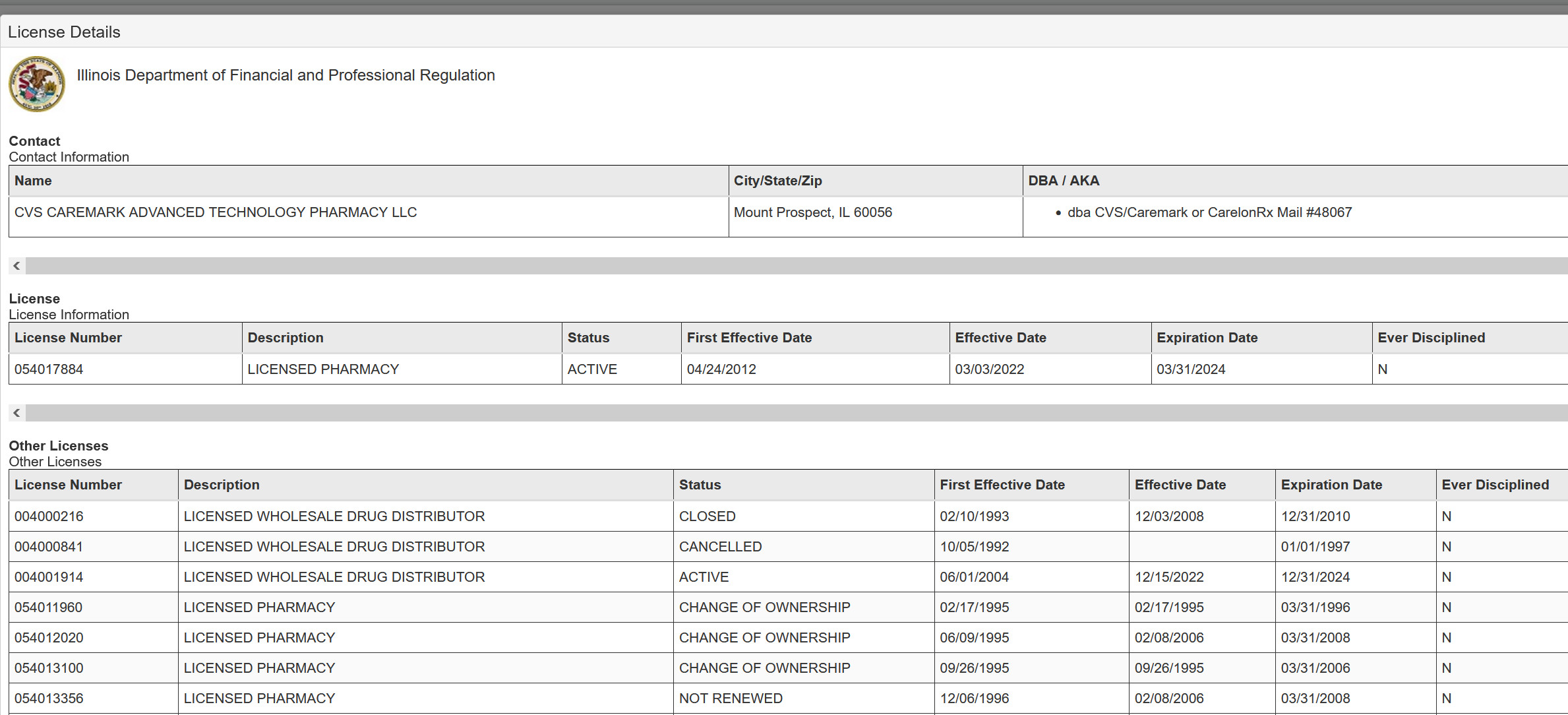1568x715 pixels.
Task: Click expiration date 03/31/1996
Action: 1315,607
